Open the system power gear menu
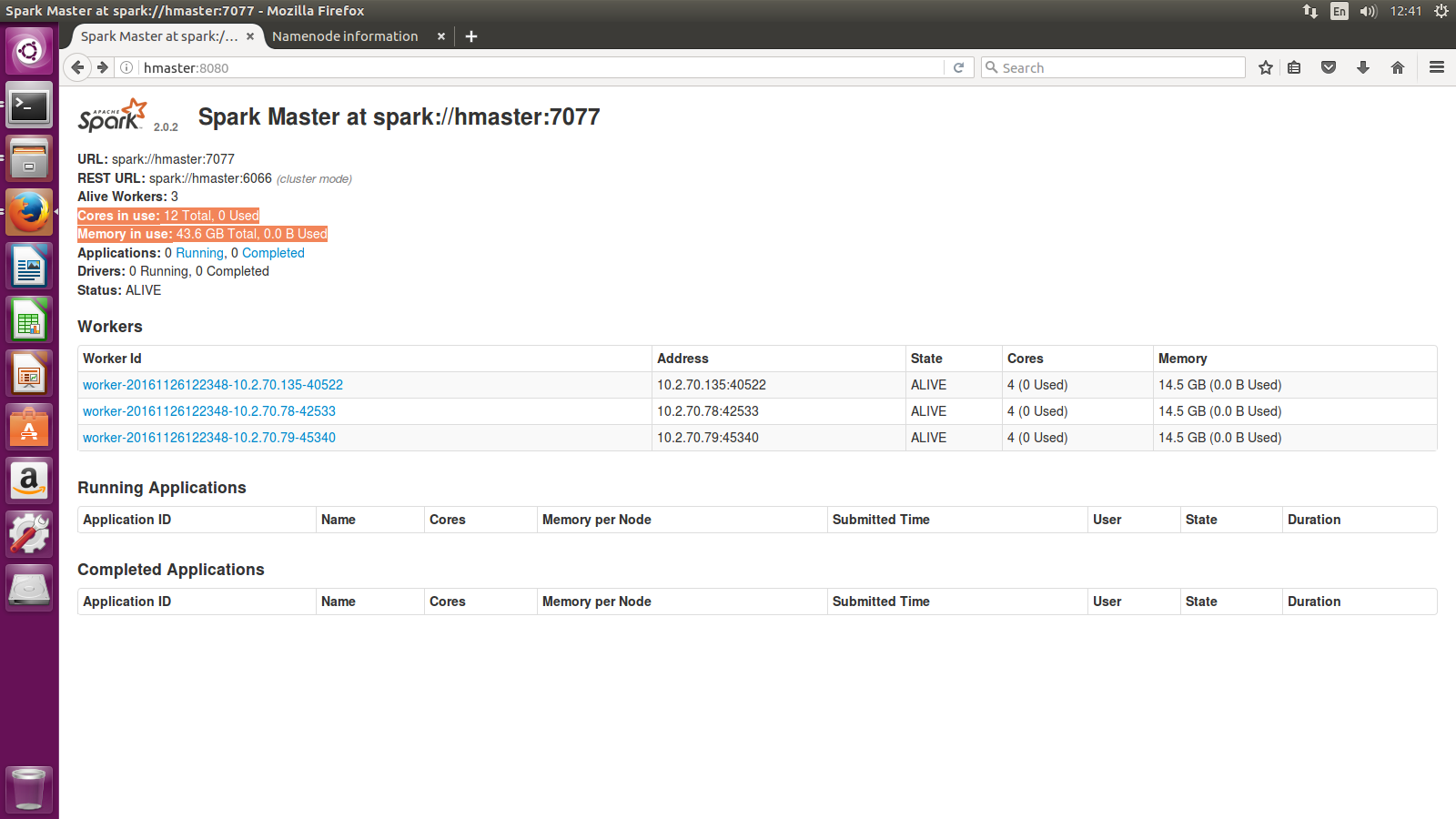1456x819 pixels. click(1441, 11)
